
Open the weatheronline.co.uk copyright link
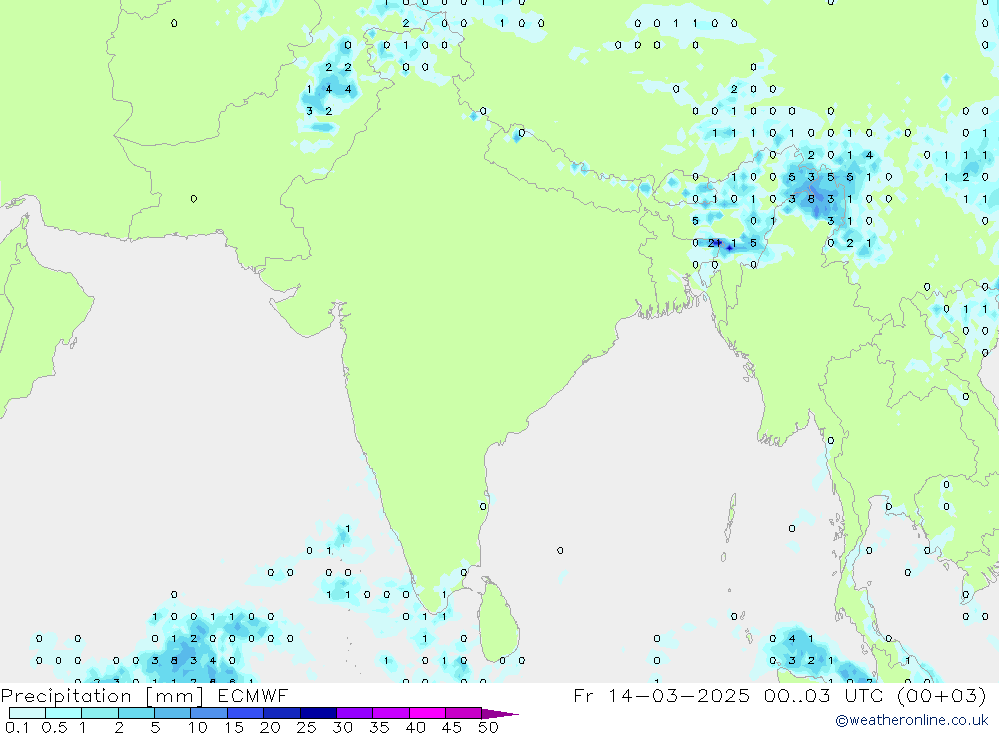[911, 720]
